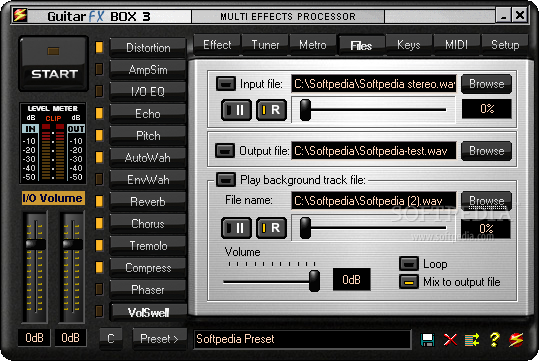Toggle the Compress effect LED

tap(99, 267)
